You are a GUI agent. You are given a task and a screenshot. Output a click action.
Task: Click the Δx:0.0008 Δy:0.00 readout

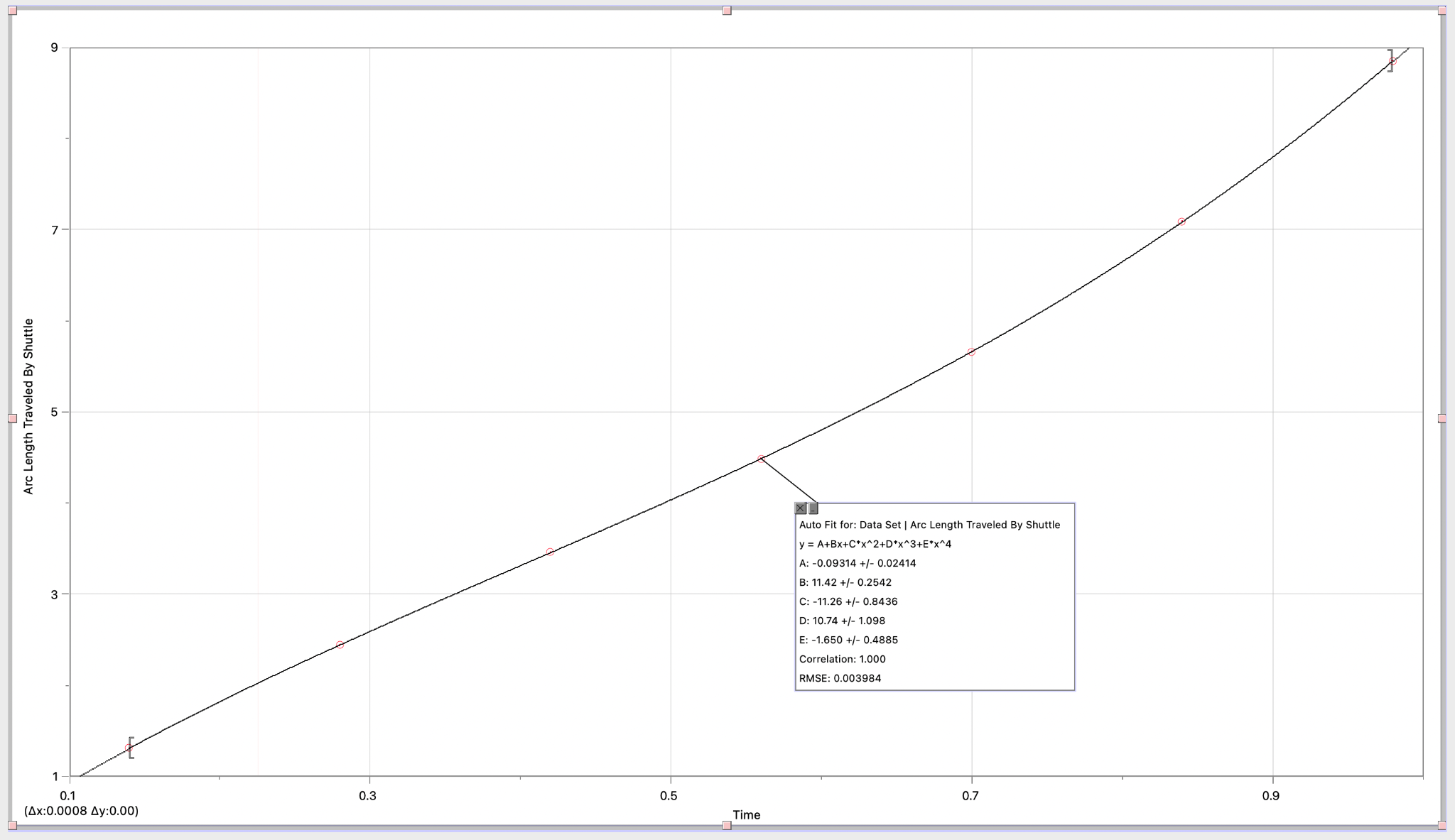point(81,811)
